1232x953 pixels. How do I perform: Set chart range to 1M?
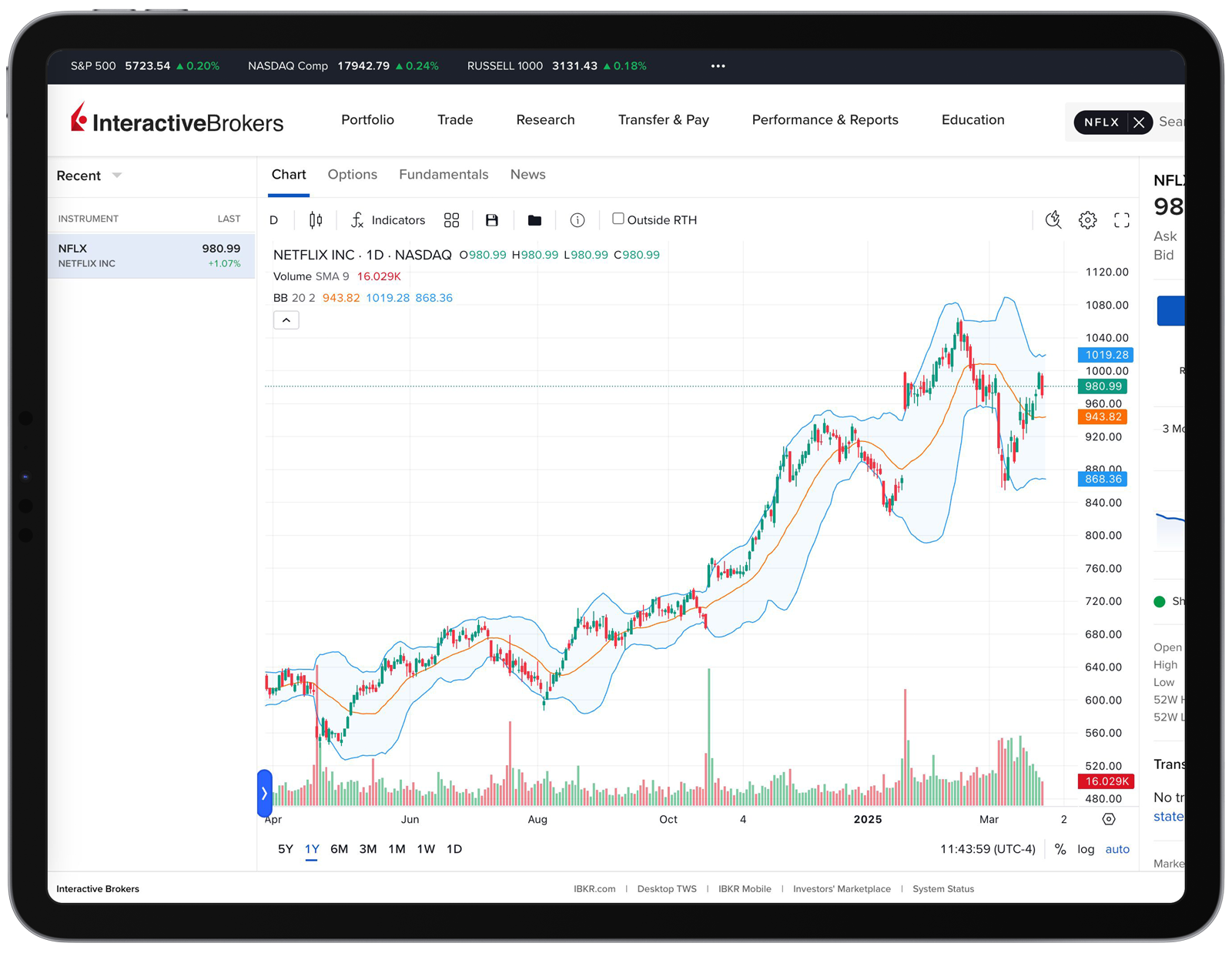(x=397, y=849)
